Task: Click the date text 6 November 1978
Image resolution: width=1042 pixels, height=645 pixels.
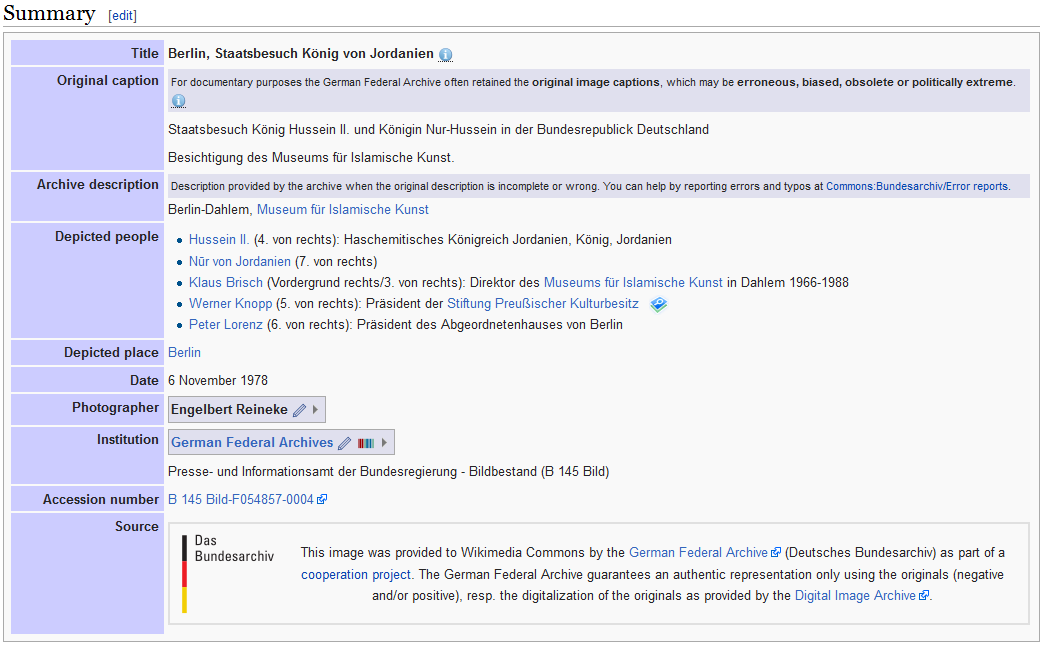Action: click(218, 381)
